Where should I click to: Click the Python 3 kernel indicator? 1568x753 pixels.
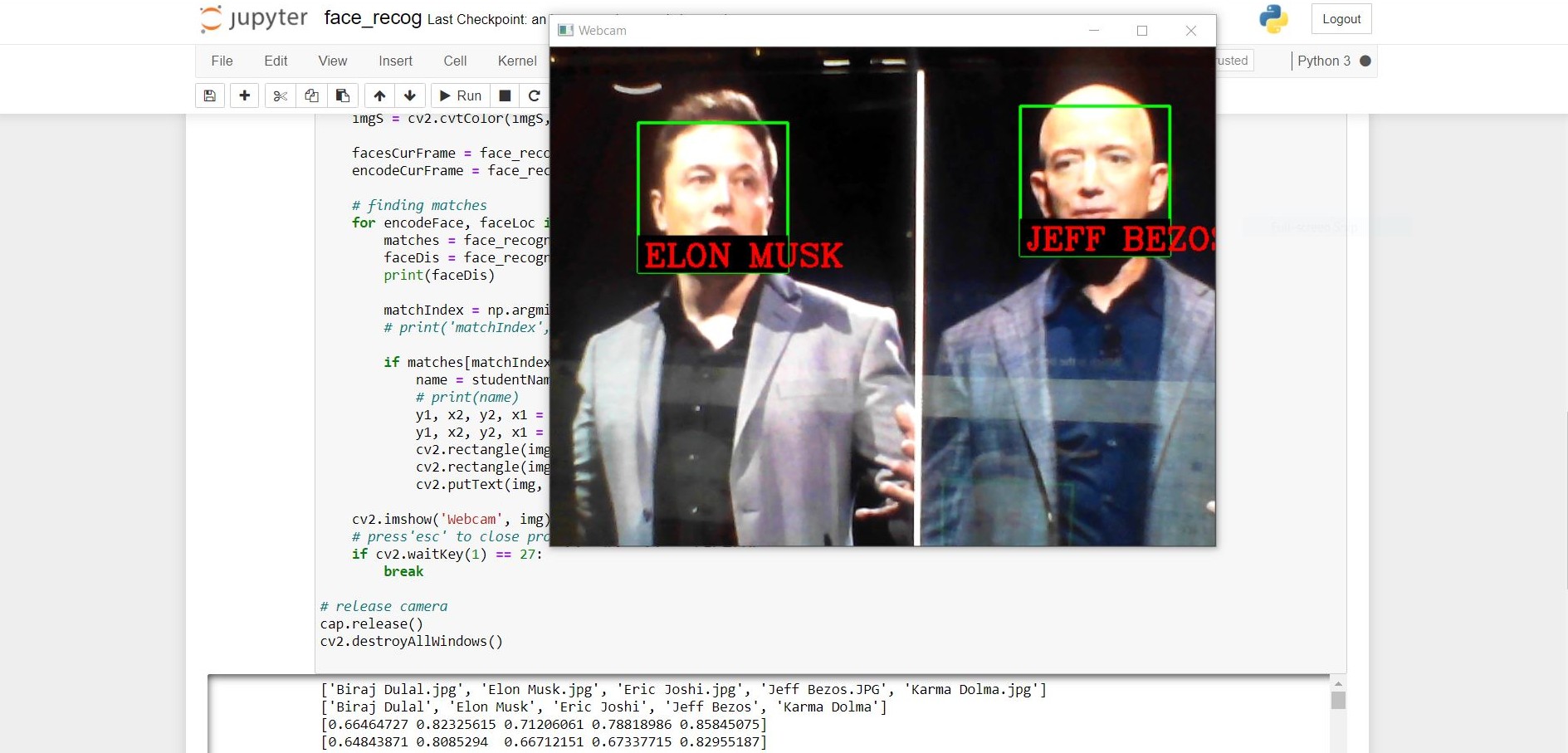point(1324,61)
